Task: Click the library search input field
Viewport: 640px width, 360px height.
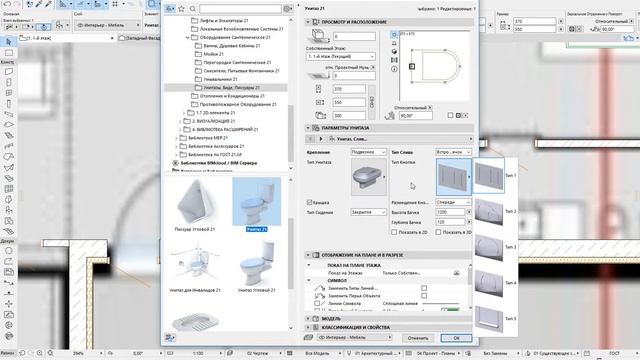Action: click(240, 9)
